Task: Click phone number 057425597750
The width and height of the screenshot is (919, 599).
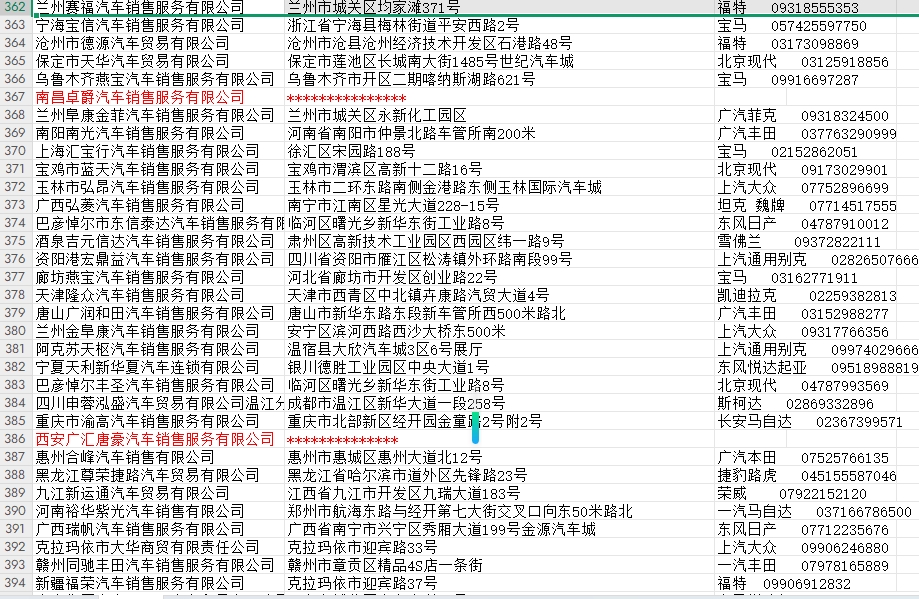Action: 819,26
